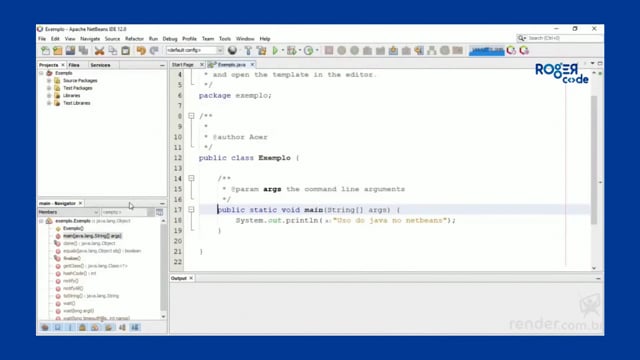
Task: Minimize the Output panel with dash button
Action: (x=598, y=278)
